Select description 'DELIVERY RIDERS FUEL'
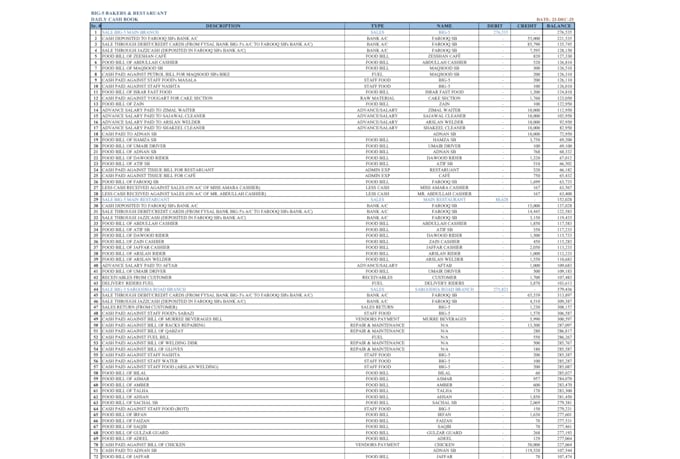 click(128, 283)
